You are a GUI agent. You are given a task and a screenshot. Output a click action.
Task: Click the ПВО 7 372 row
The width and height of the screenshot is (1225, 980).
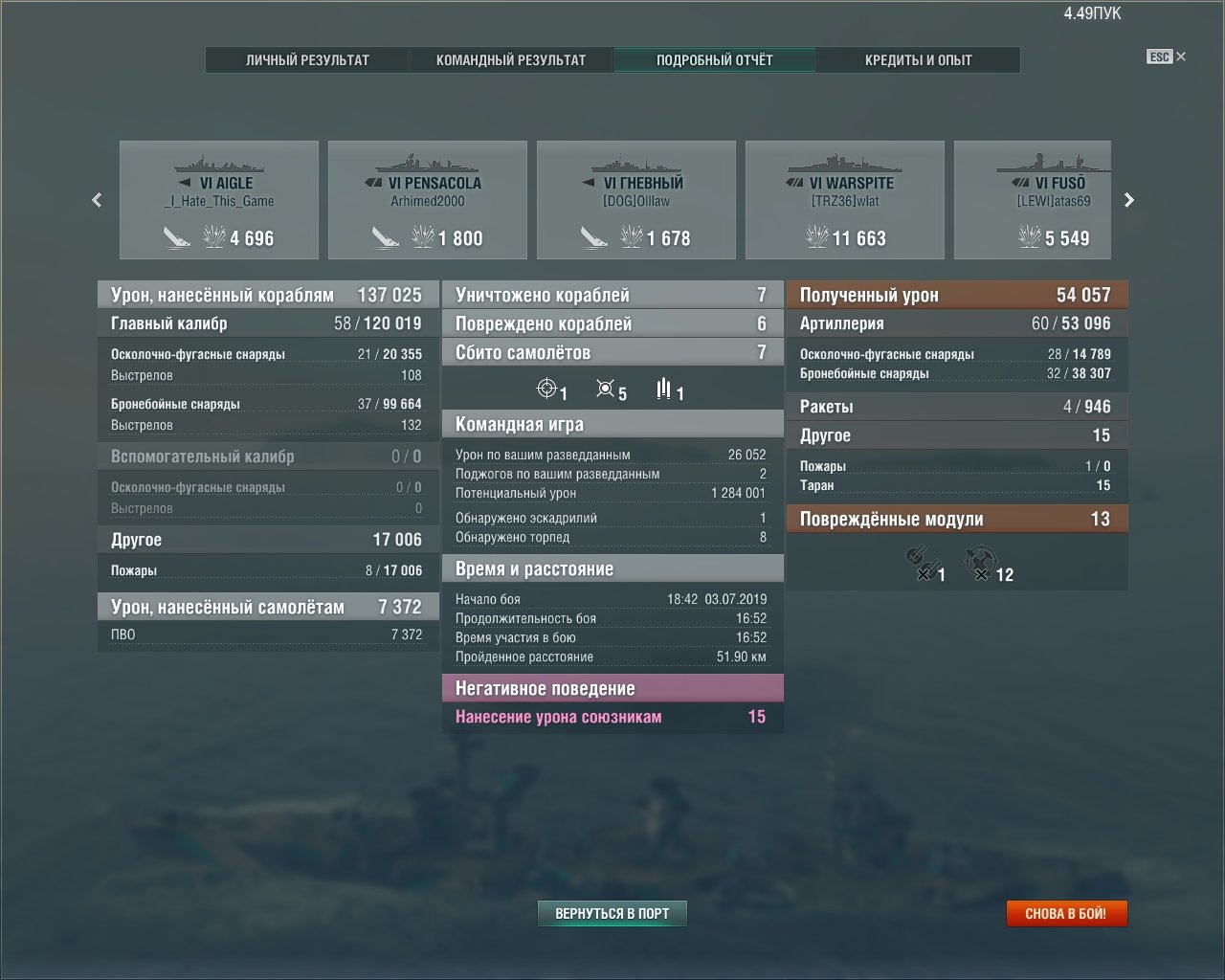[268, 635]
